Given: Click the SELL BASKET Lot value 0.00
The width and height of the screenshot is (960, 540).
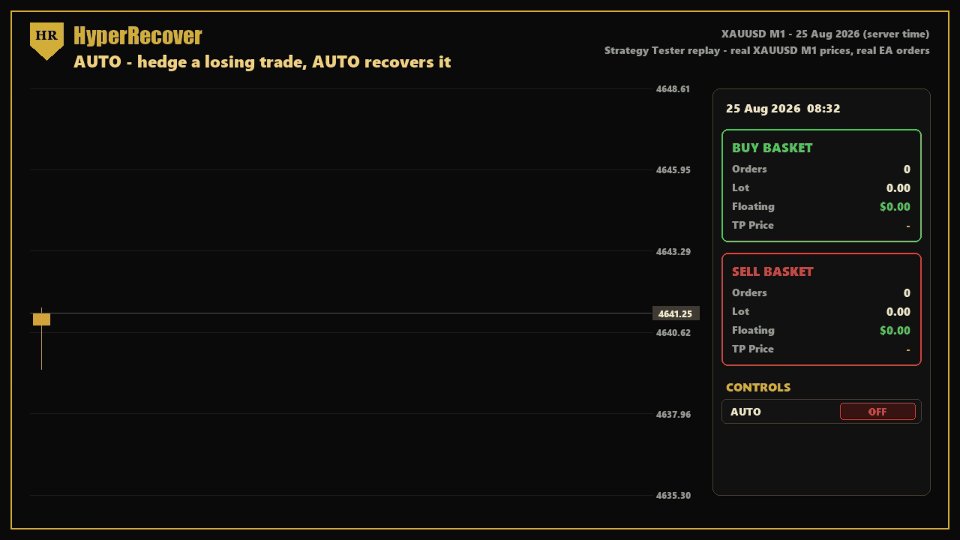Looking at the screenshot, I should click(898, 312).
